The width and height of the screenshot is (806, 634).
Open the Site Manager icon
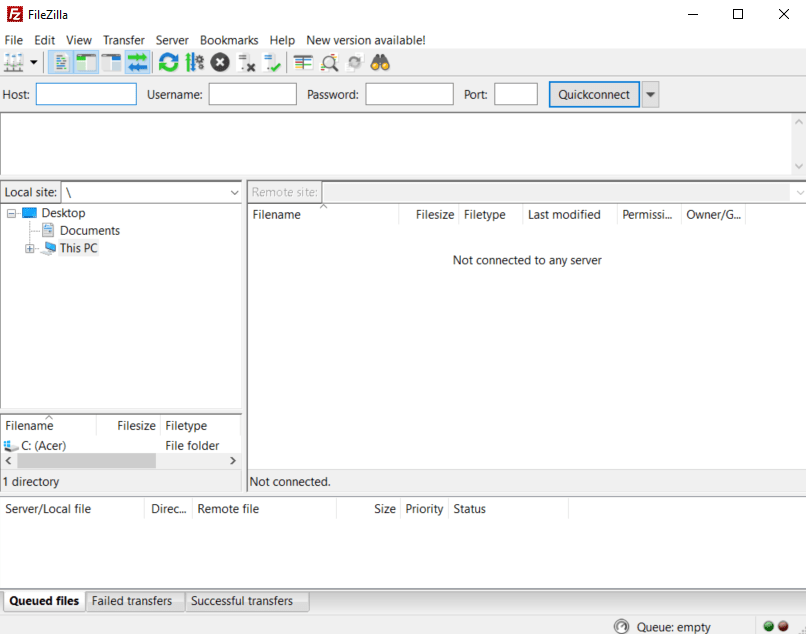(x=14, y=63)
